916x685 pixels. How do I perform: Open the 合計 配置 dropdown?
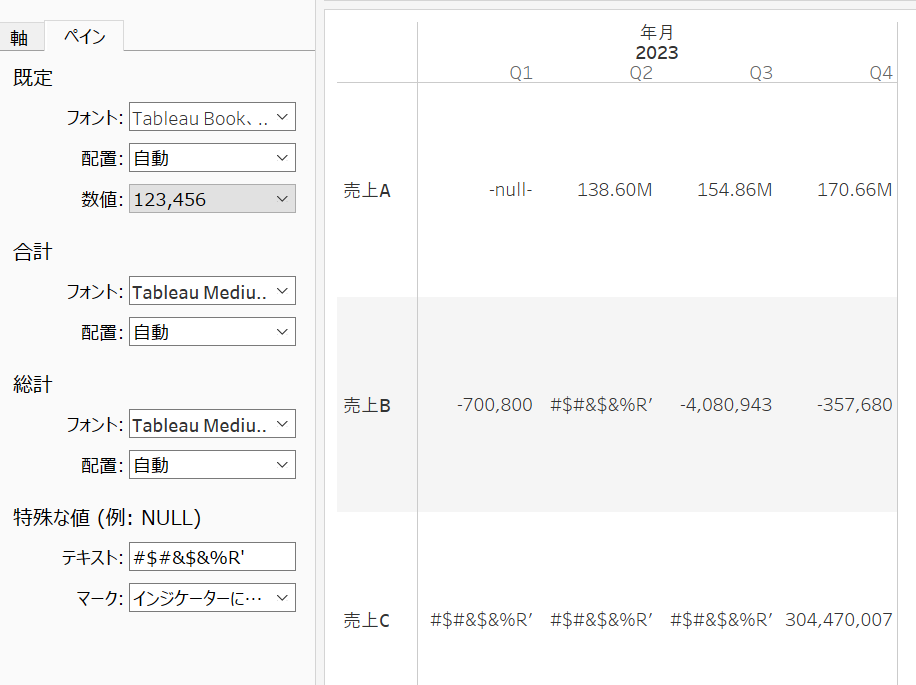click(212, 332)
